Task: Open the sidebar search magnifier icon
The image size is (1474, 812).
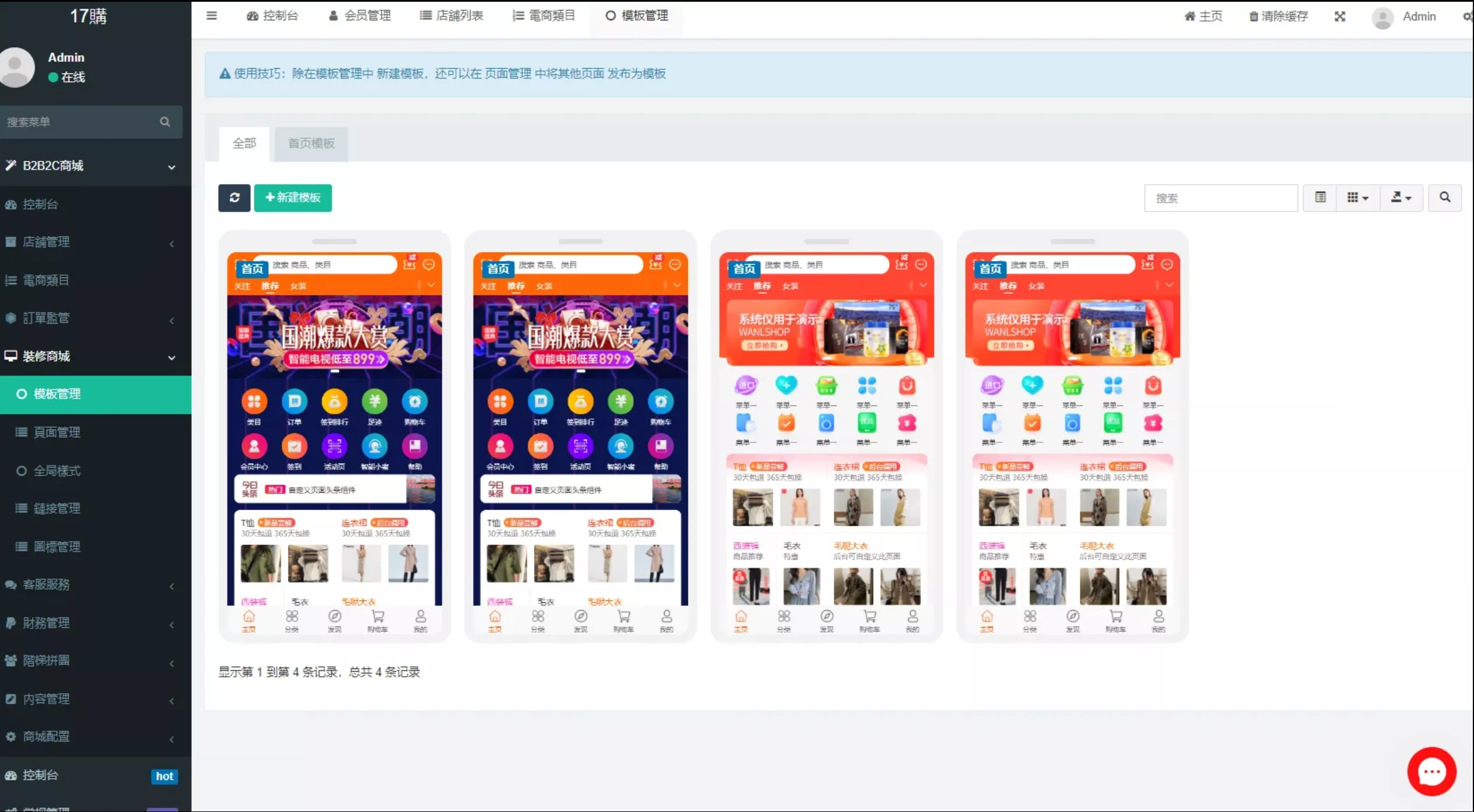Action: point(165,122)
